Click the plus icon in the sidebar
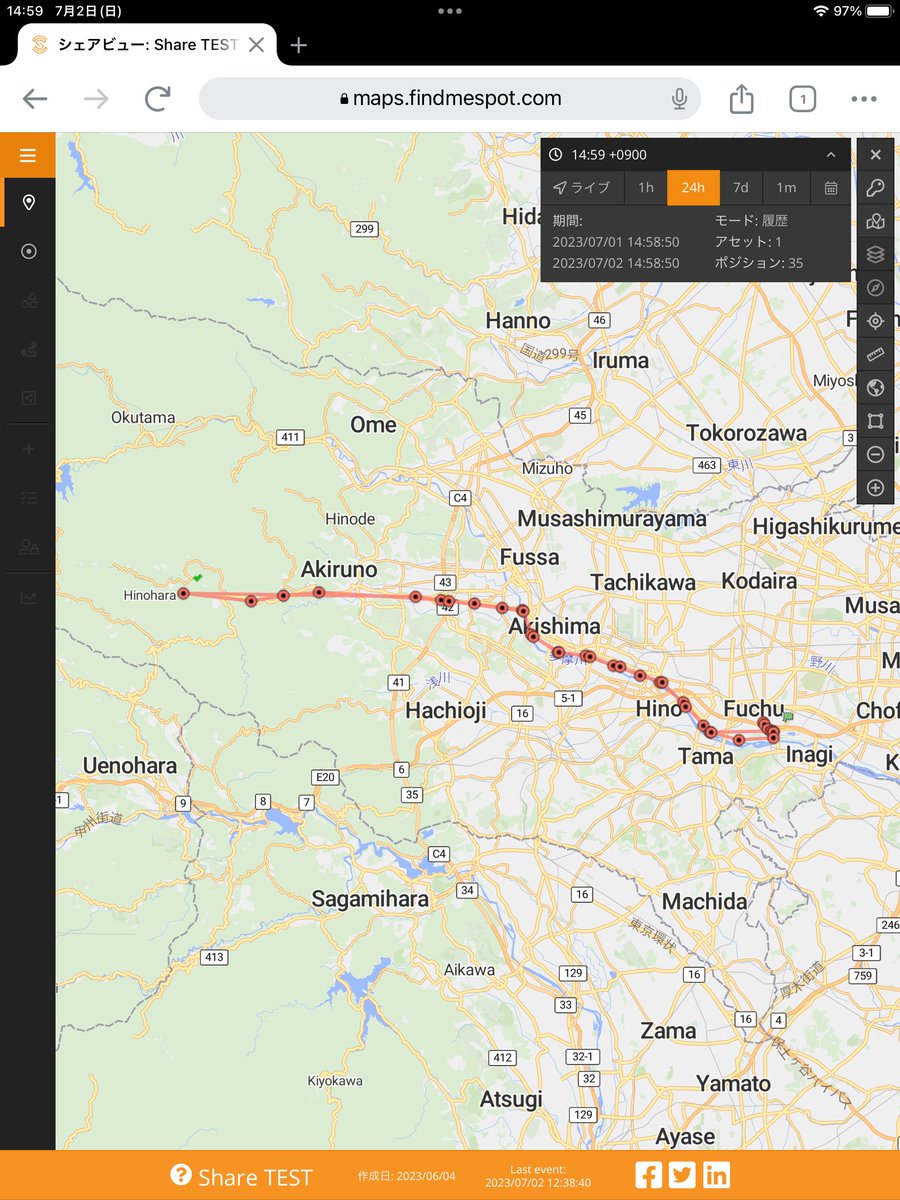900x1200 pixels. click(x=28, y=450)
